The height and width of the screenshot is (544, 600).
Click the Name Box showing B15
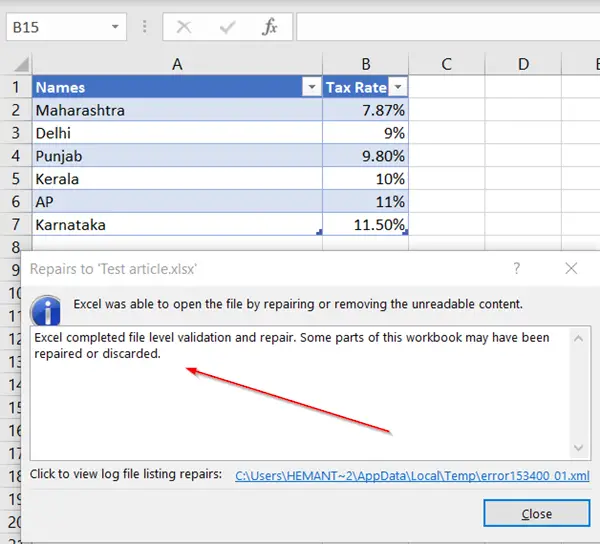pos(66,27)
